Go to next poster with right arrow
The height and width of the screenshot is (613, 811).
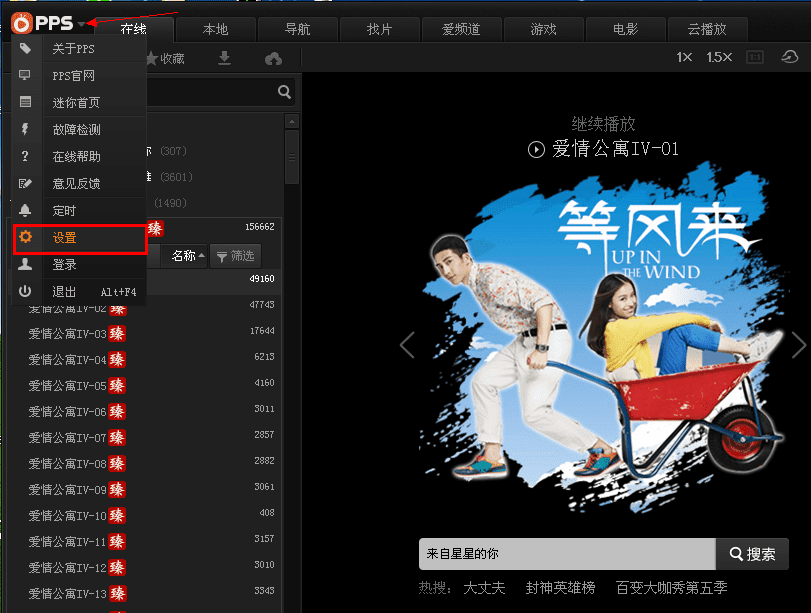tap(799, 345)
